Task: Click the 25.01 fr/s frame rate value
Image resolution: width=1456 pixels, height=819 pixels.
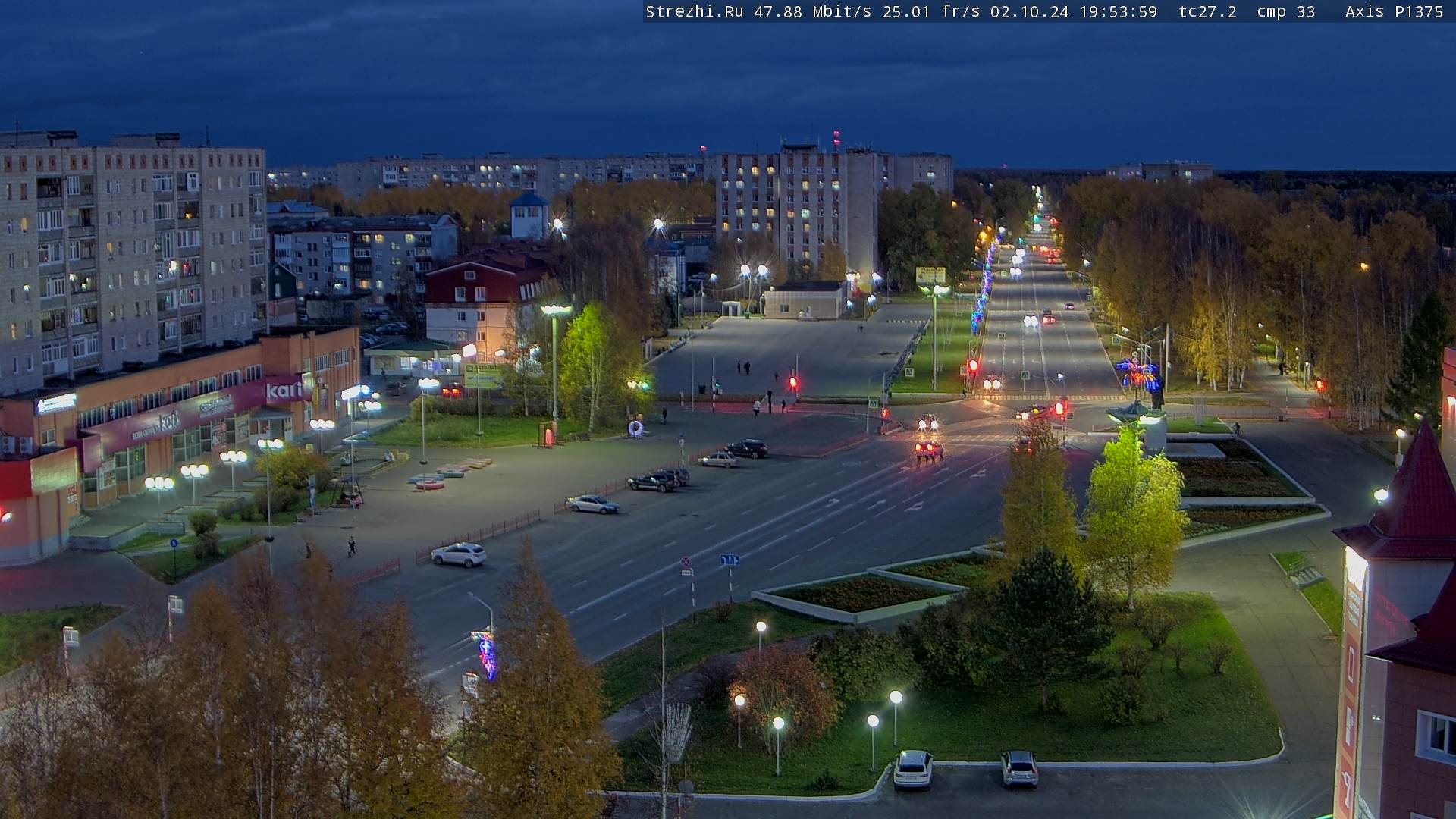Action: [933, 11]
